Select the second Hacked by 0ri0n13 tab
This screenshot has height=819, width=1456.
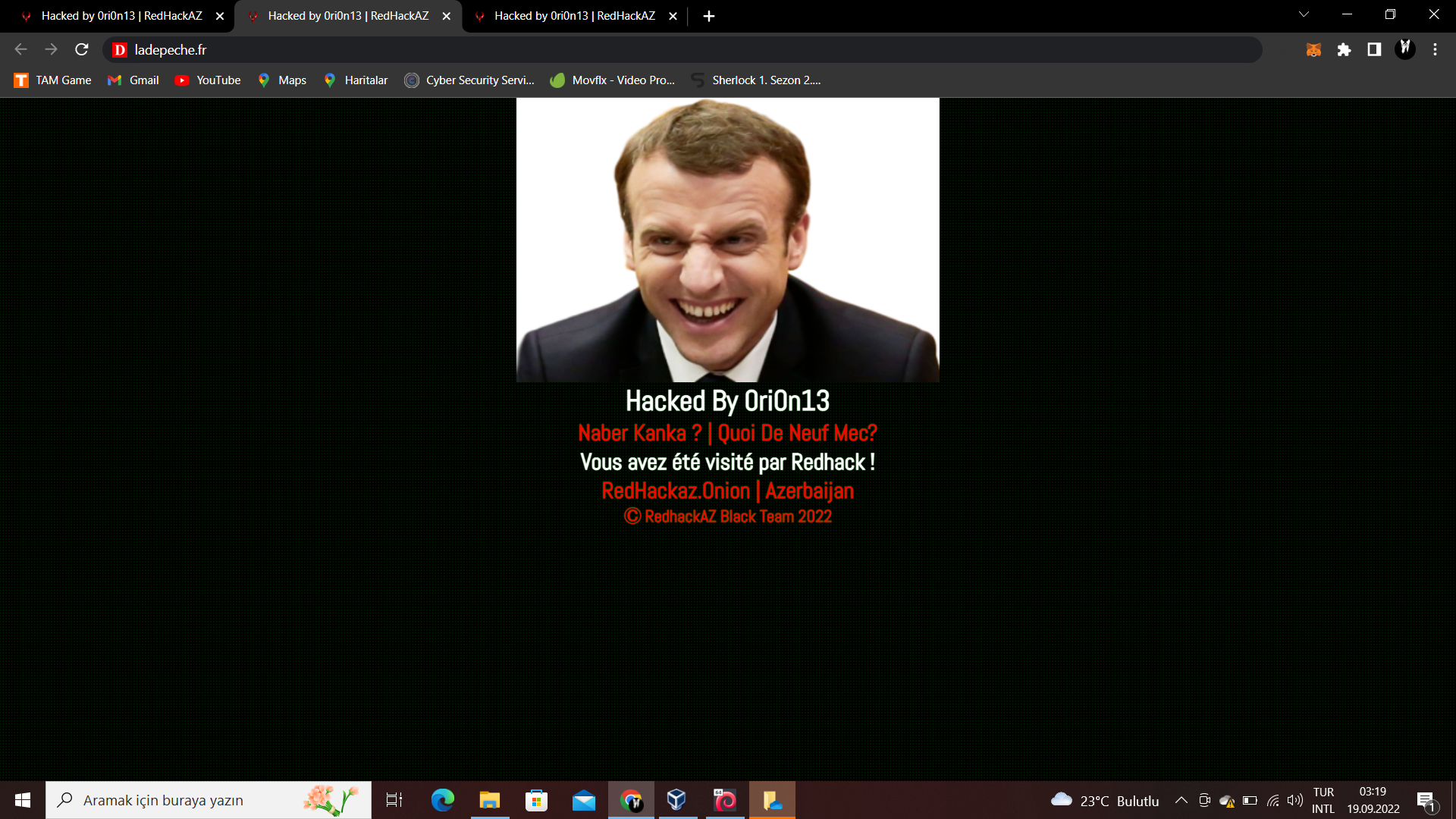[348, 16]
